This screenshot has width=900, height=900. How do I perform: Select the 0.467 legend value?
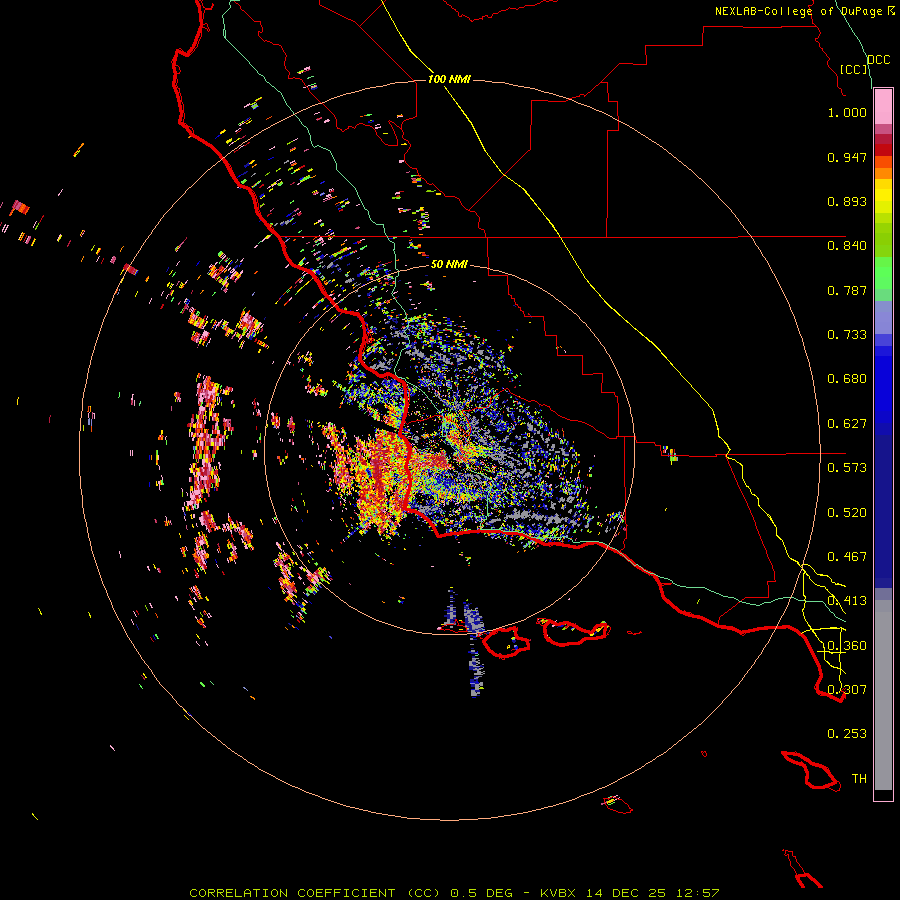pos(847,557)
